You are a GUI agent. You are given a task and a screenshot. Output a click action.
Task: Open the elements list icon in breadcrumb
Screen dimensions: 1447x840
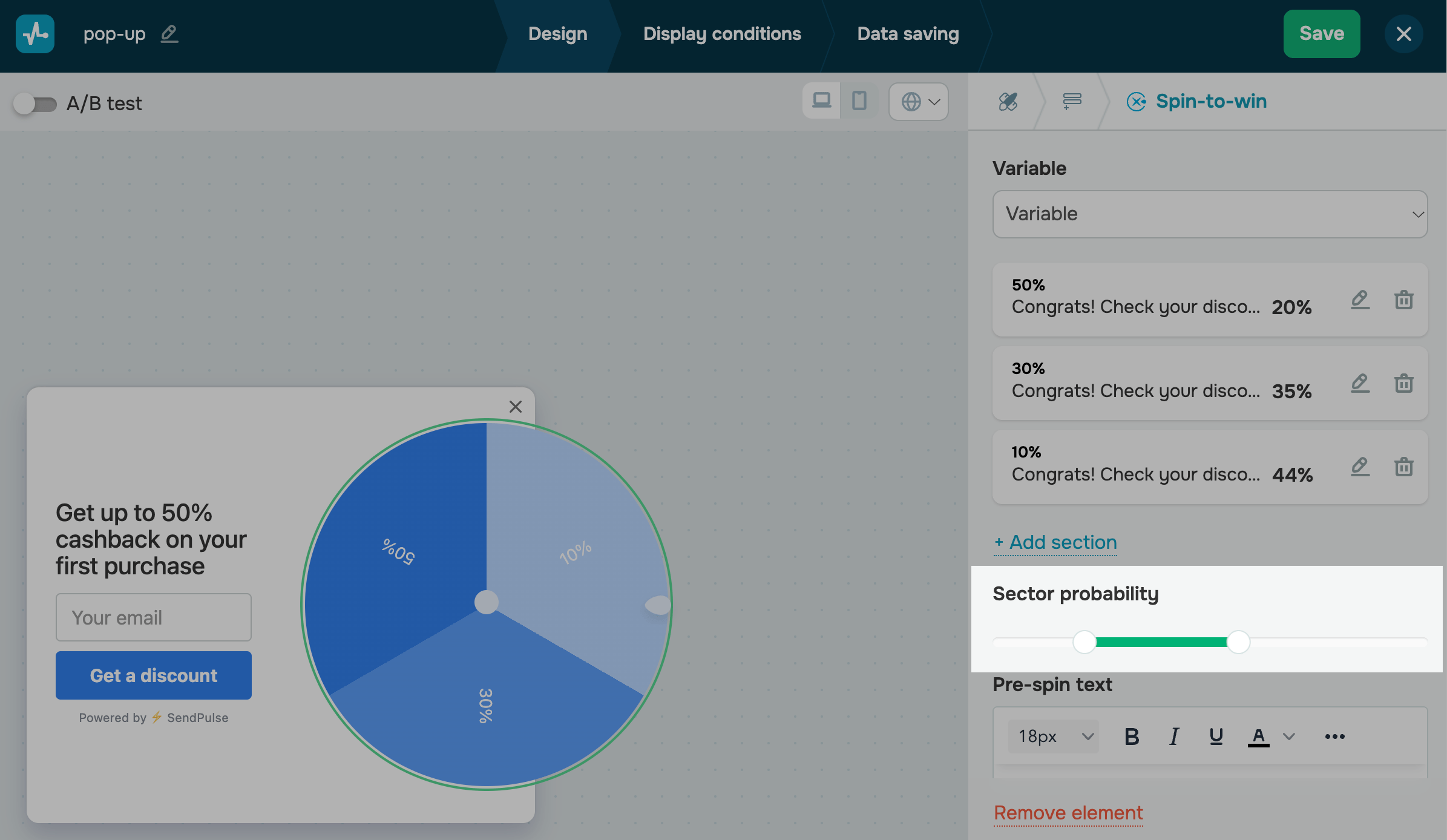(x=1072, y=101)
